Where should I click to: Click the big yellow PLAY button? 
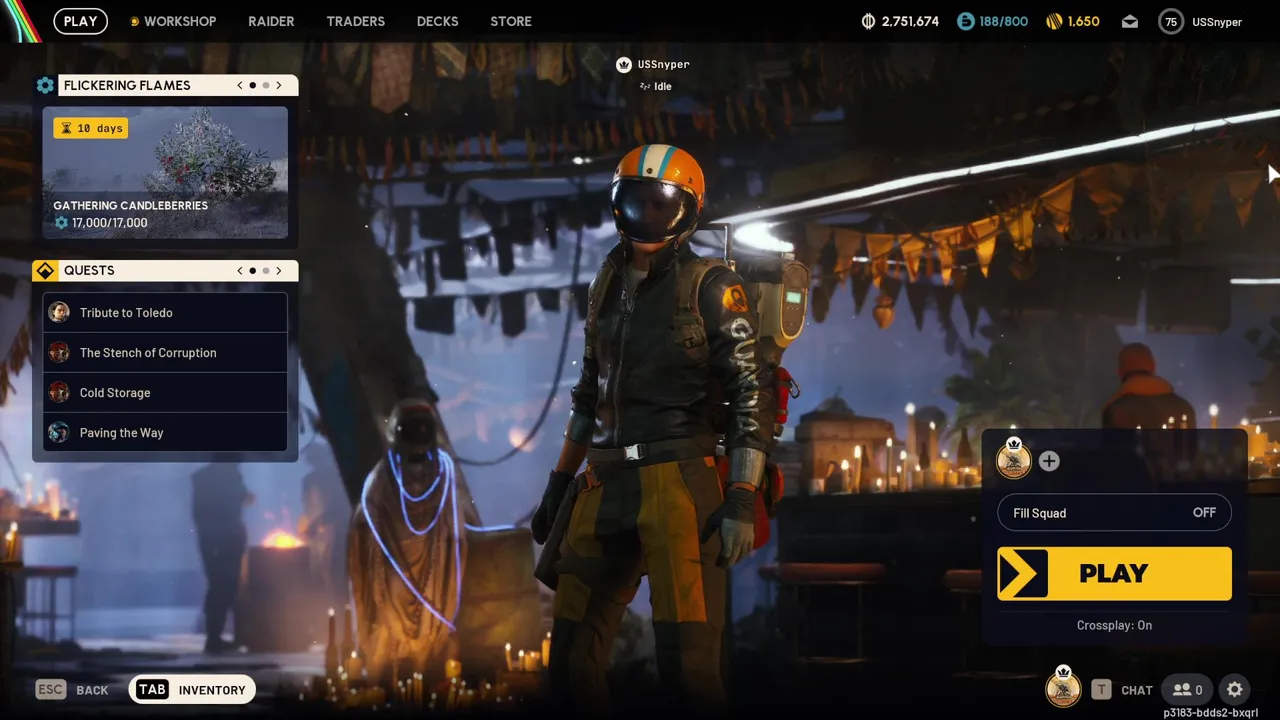pos(1114,573)
